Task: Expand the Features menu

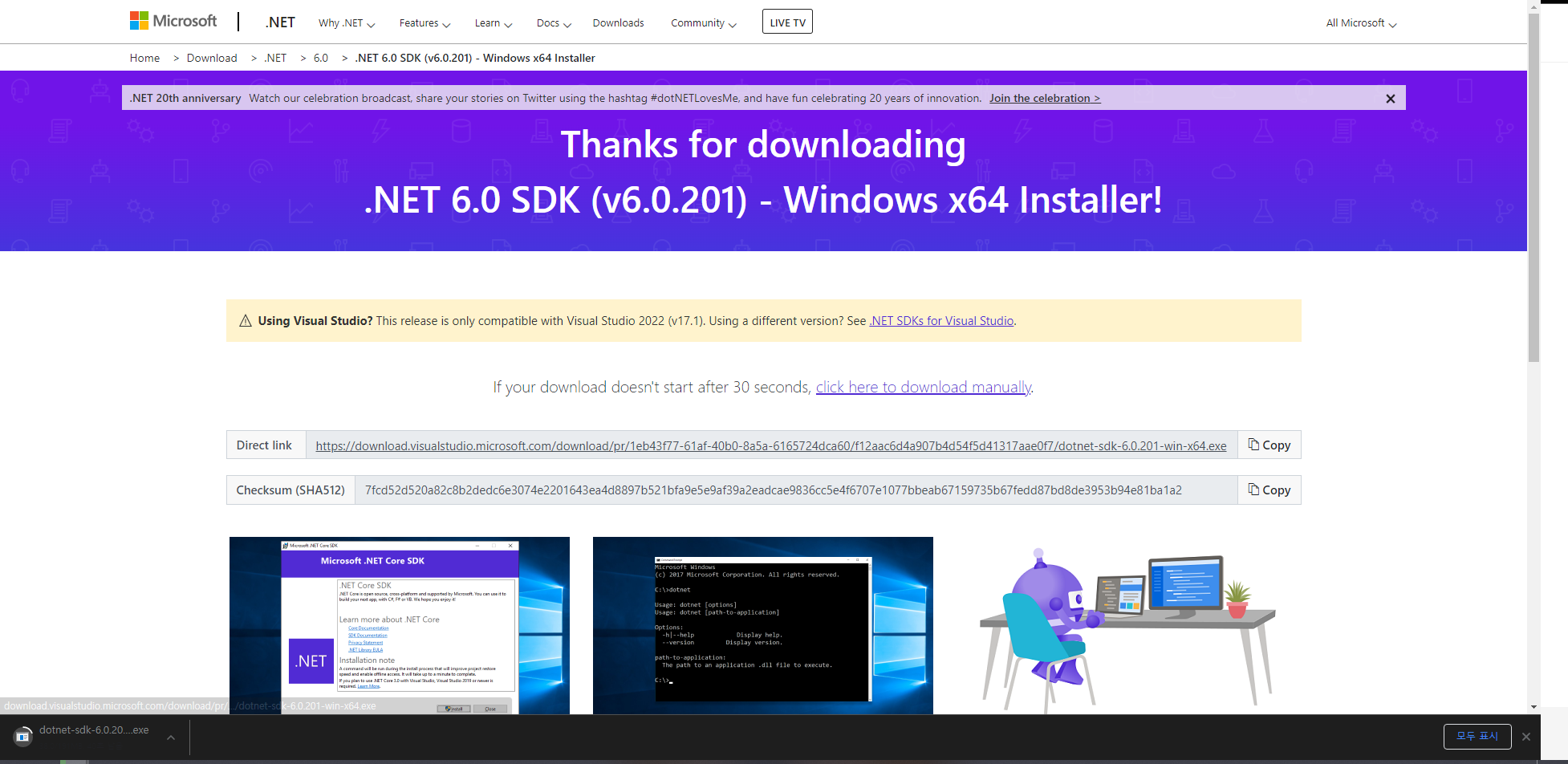Action: 424,23
